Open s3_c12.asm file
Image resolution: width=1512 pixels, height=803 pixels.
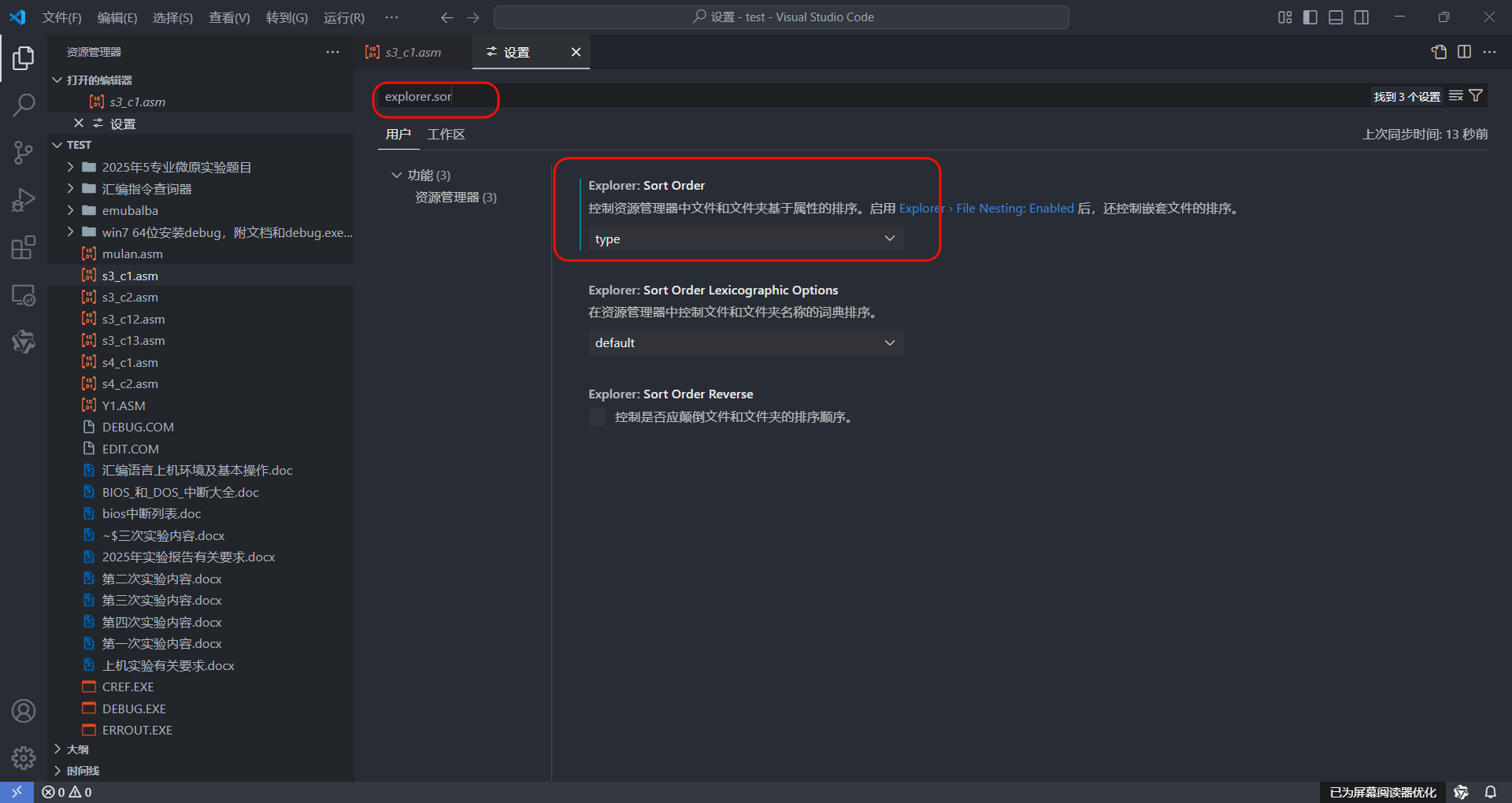pos(200,319)
